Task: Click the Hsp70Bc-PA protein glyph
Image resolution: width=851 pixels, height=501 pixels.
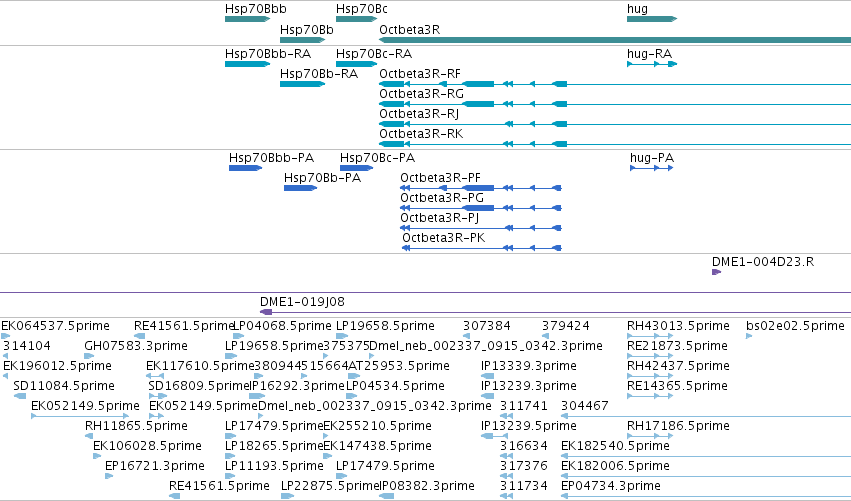Action: pyautogui.click(x=356, y=168)
